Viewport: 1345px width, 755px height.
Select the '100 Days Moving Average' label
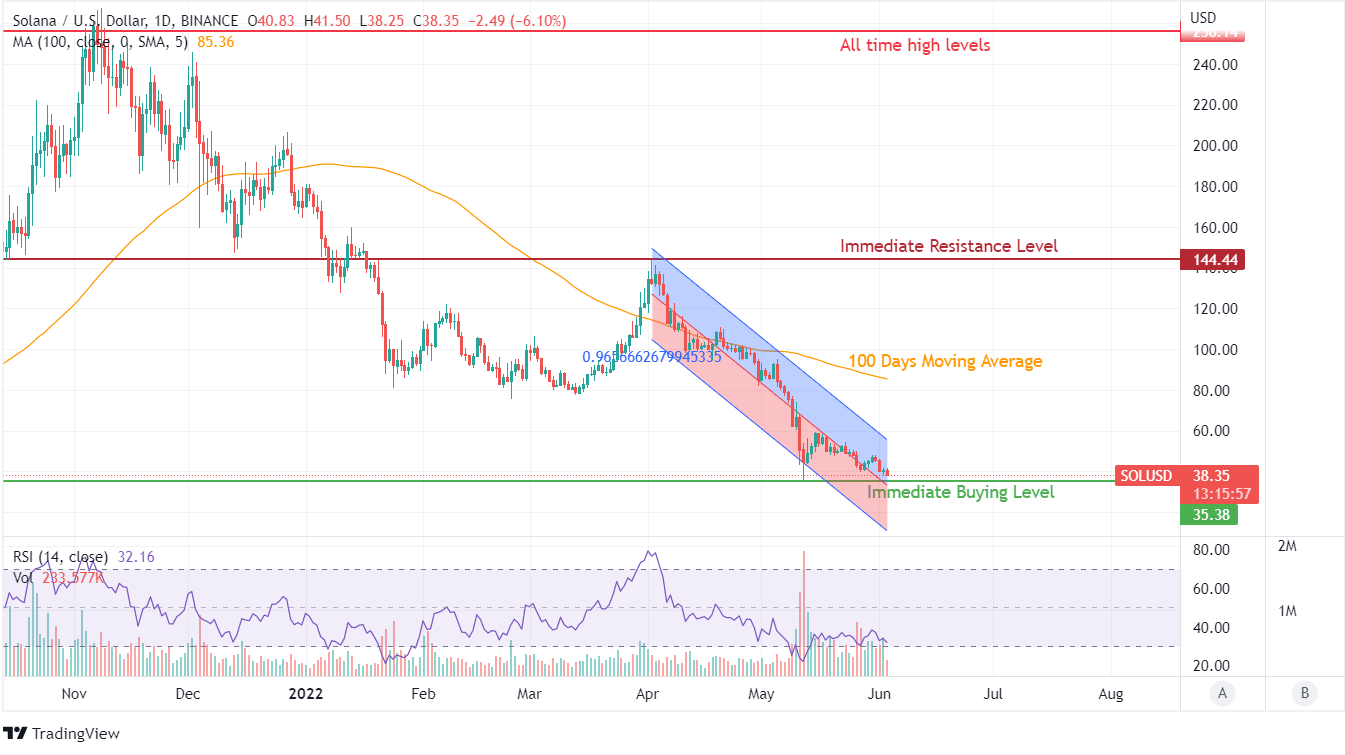click(945, 361)
